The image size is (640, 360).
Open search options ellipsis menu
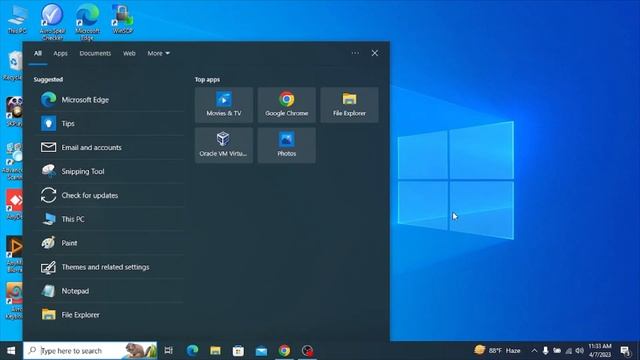pos(355,53)
